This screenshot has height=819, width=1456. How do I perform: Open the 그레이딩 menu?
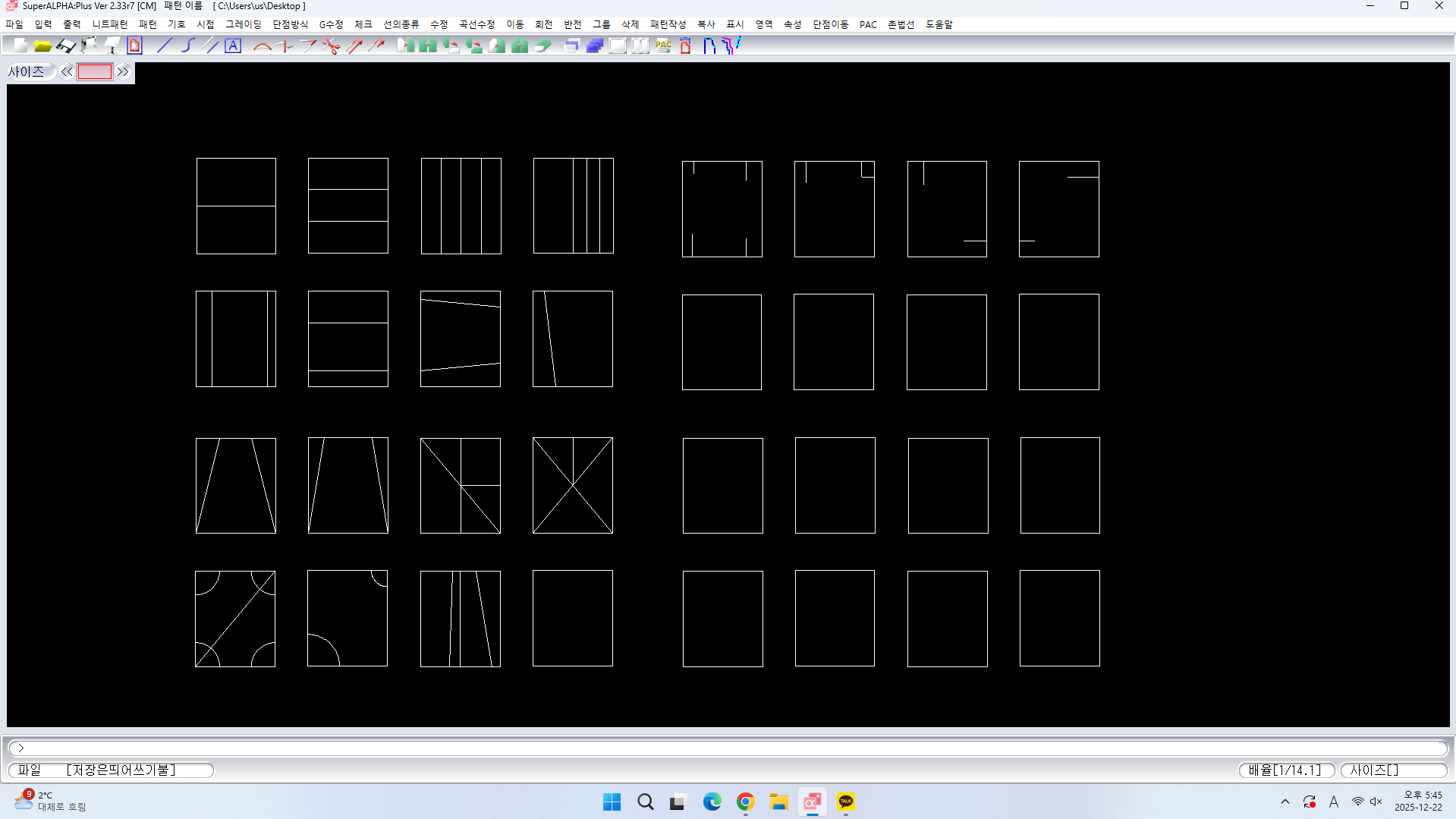point(243,24)
